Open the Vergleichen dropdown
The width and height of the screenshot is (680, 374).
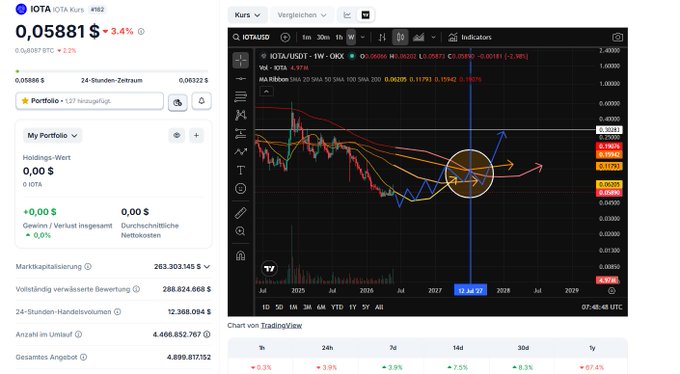point(302,15)
